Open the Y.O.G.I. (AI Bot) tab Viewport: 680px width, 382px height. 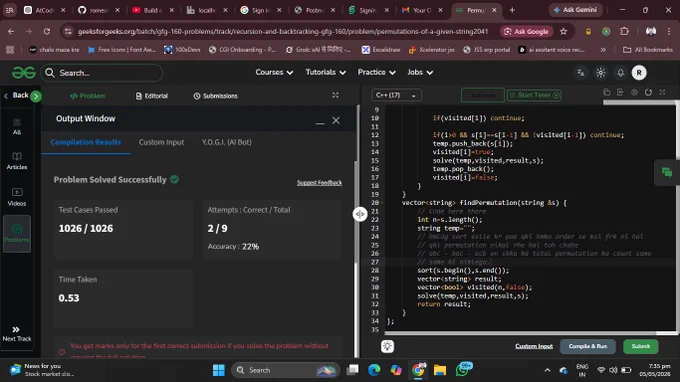click(226, 142)
